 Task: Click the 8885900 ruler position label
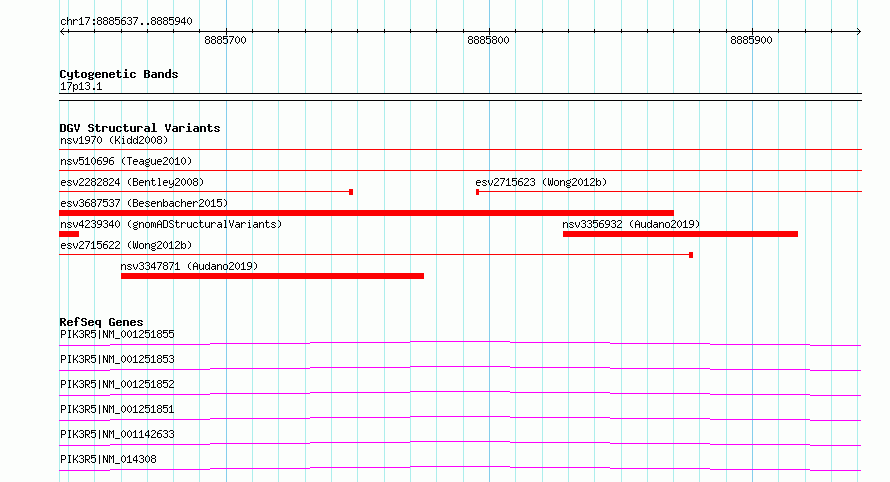pyautogui.click(x=751, y=40)
